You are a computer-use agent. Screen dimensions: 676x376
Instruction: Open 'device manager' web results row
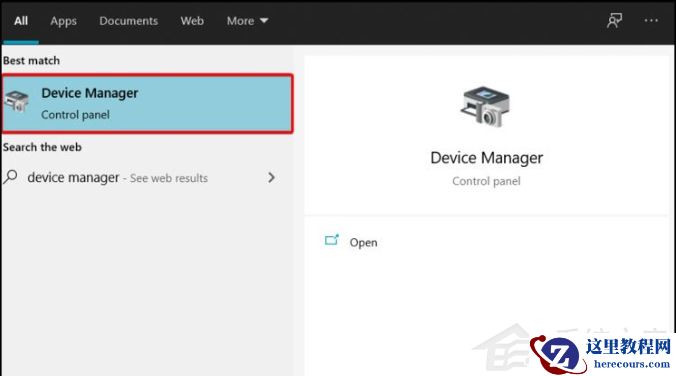tap(140, 178)
